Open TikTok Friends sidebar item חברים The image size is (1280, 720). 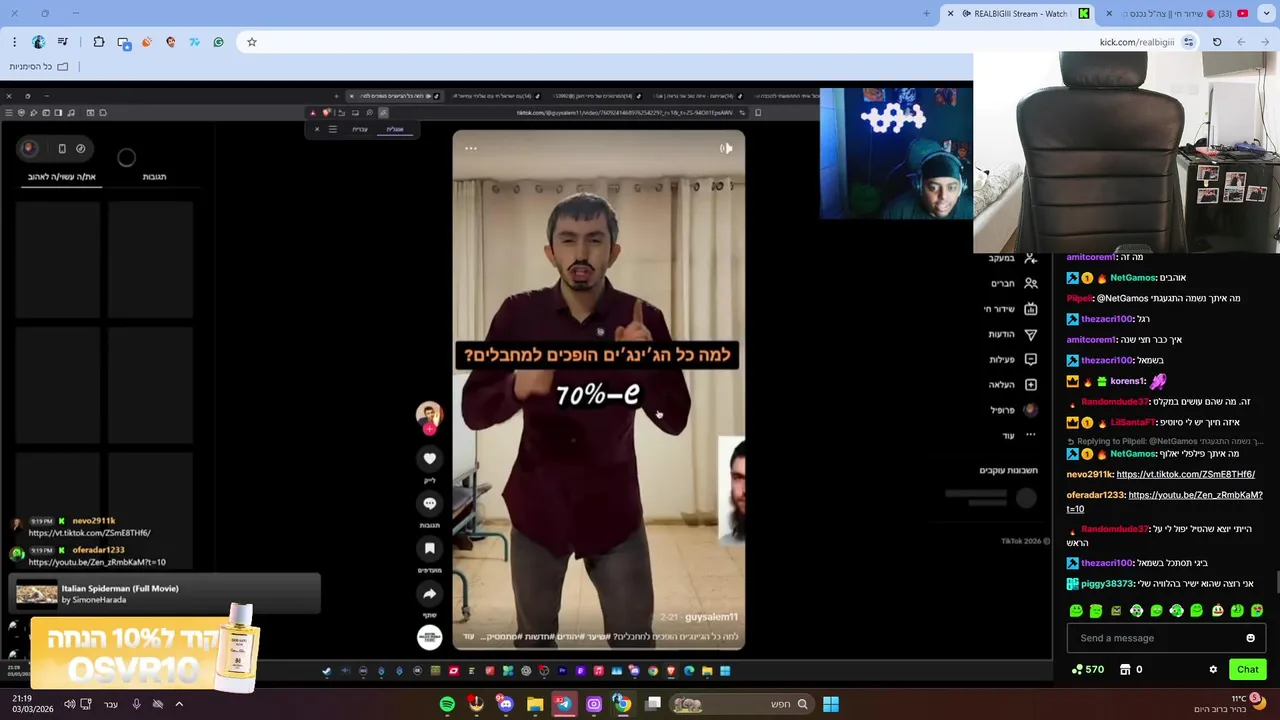point(1012,283)
